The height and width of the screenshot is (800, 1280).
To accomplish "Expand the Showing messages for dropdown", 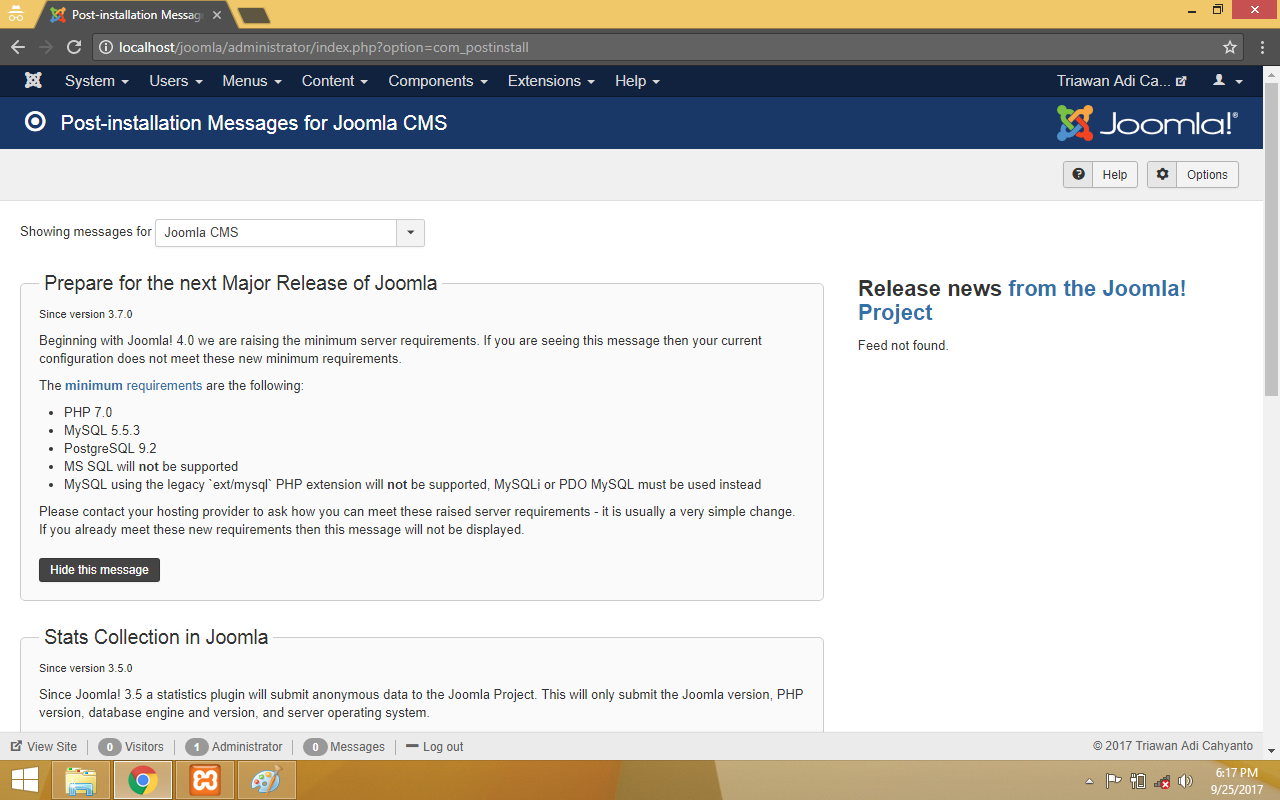I will pos(411,232).
